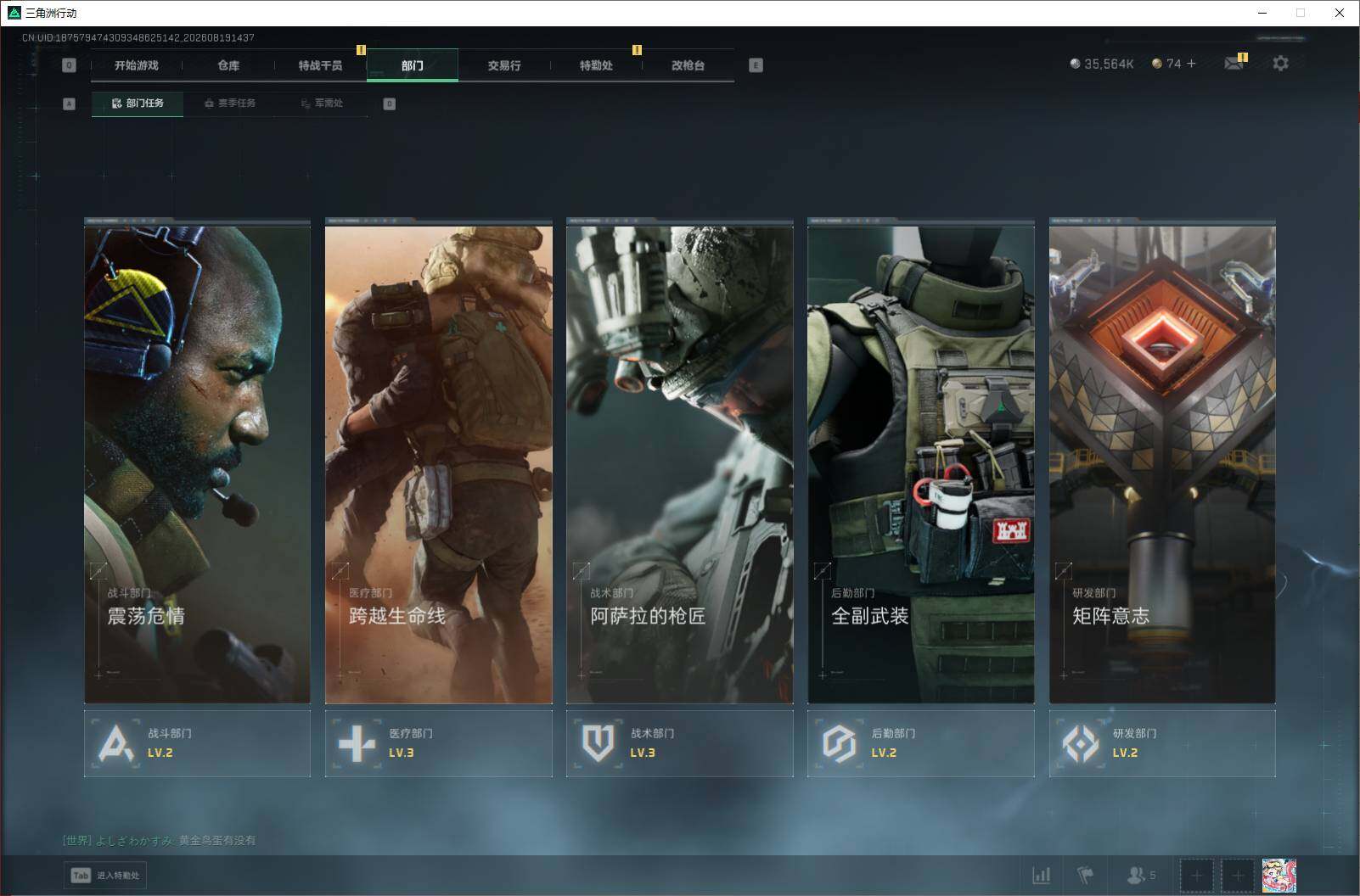Open the 特勤处 top tab

tap(596, 65)
